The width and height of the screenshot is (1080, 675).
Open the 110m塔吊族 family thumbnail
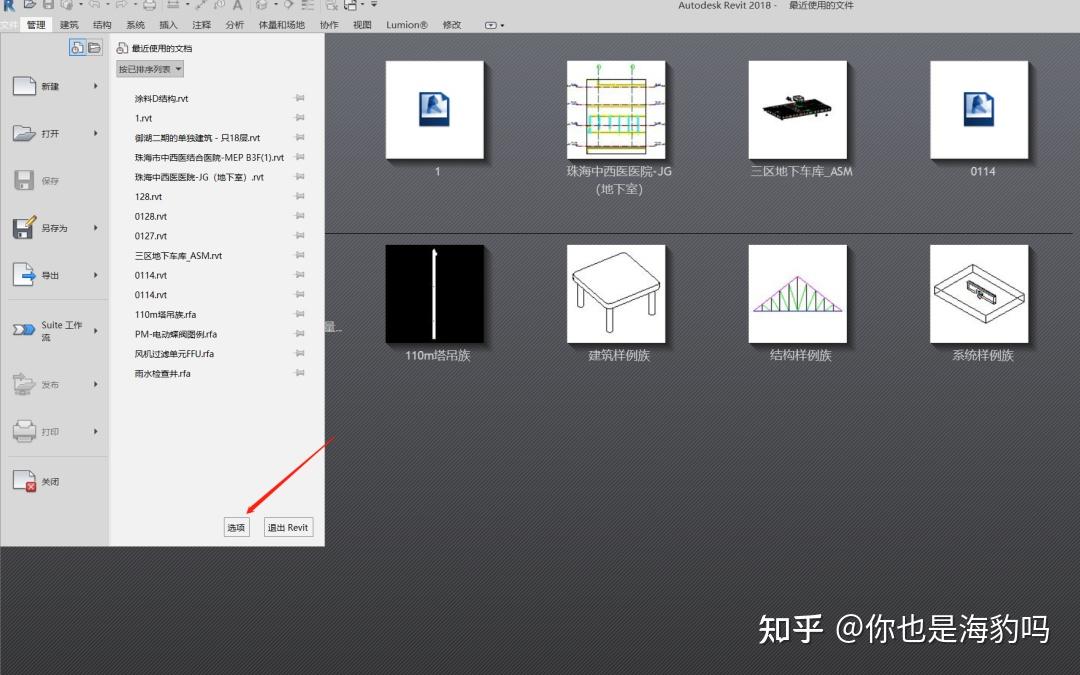click(435, 293)
